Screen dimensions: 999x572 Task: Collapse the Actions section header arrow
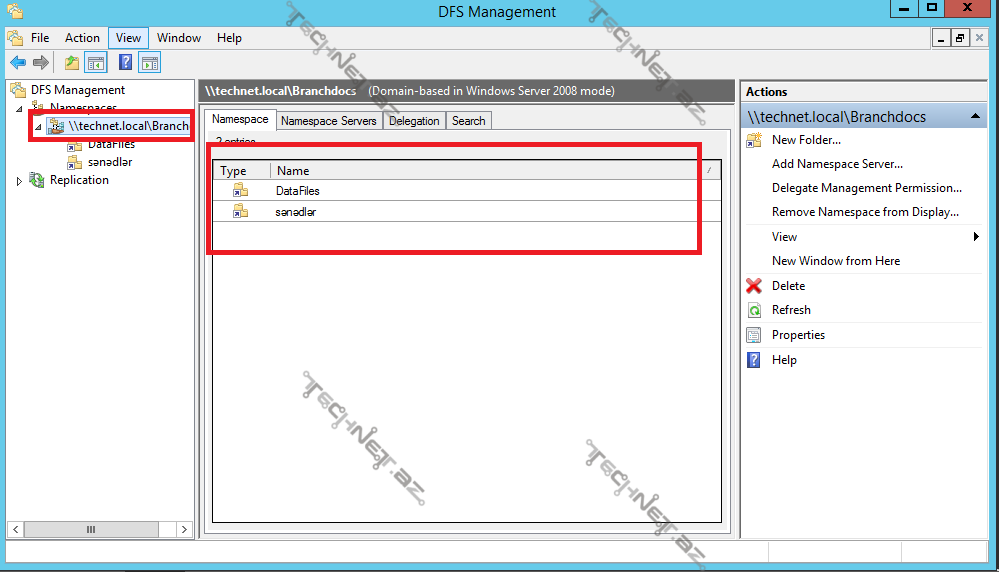pos(976,117)
